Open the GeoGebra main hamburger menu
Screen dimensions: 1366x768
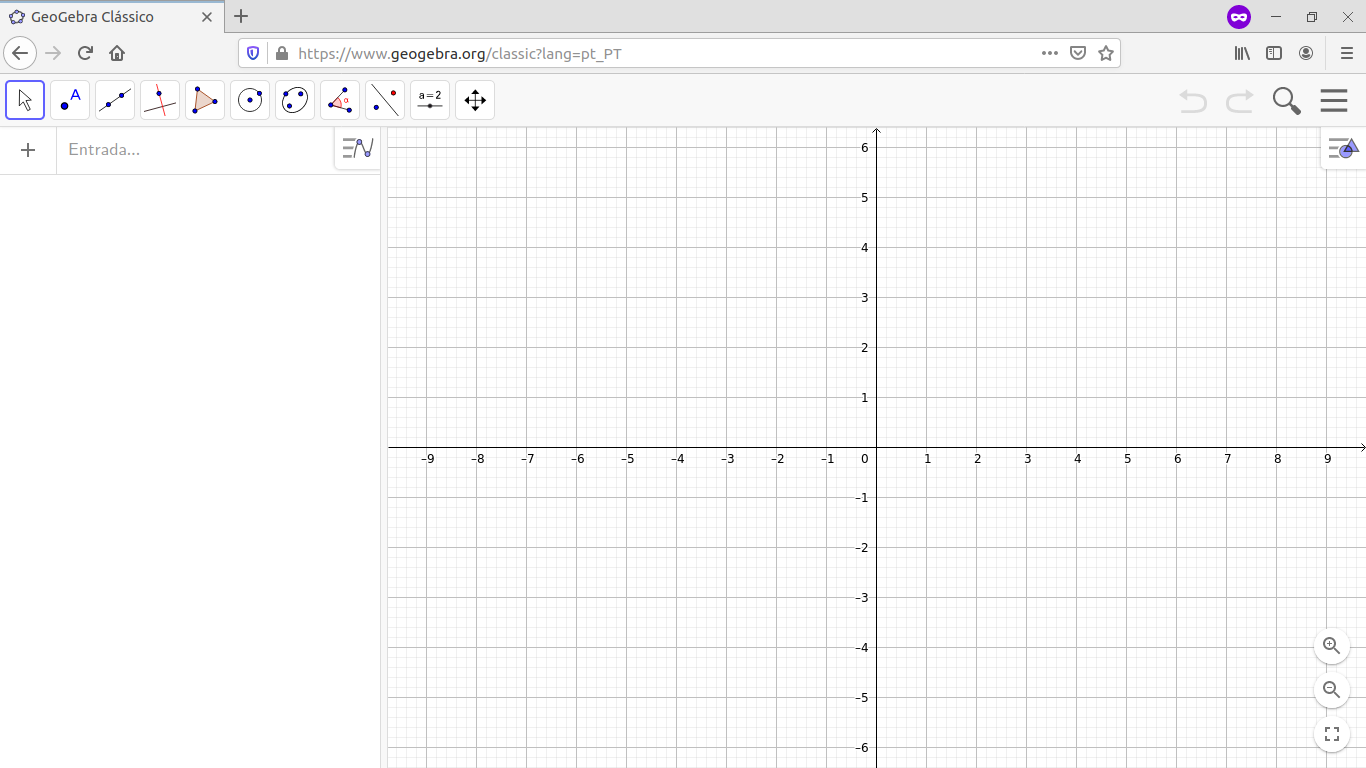point(1334,100)
